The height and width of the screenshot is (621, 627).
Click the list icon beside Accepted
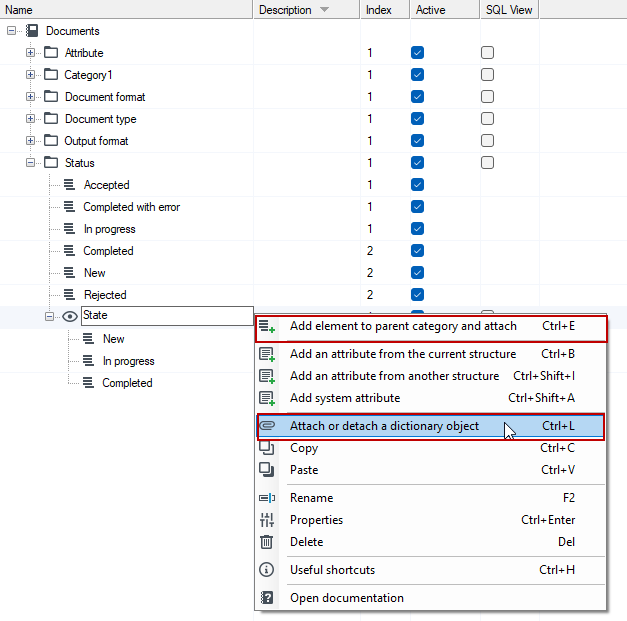point(69,184)
